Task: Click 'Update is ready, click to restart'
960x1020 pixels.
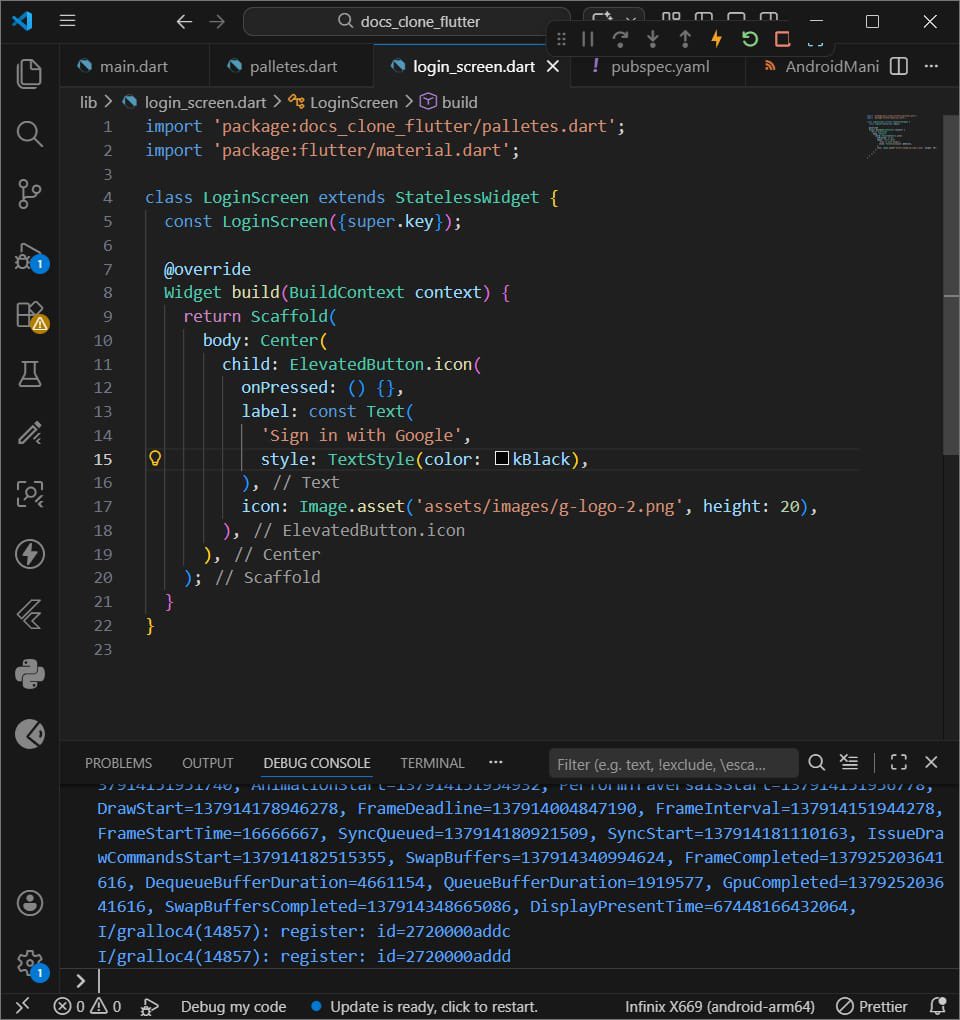Action: coord(424,1006)
